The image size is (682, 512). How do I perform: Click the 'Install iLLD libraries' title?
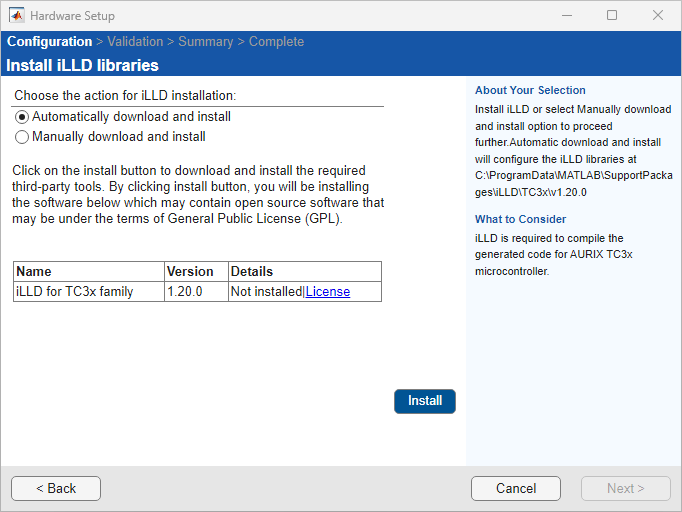coord(82,65)
